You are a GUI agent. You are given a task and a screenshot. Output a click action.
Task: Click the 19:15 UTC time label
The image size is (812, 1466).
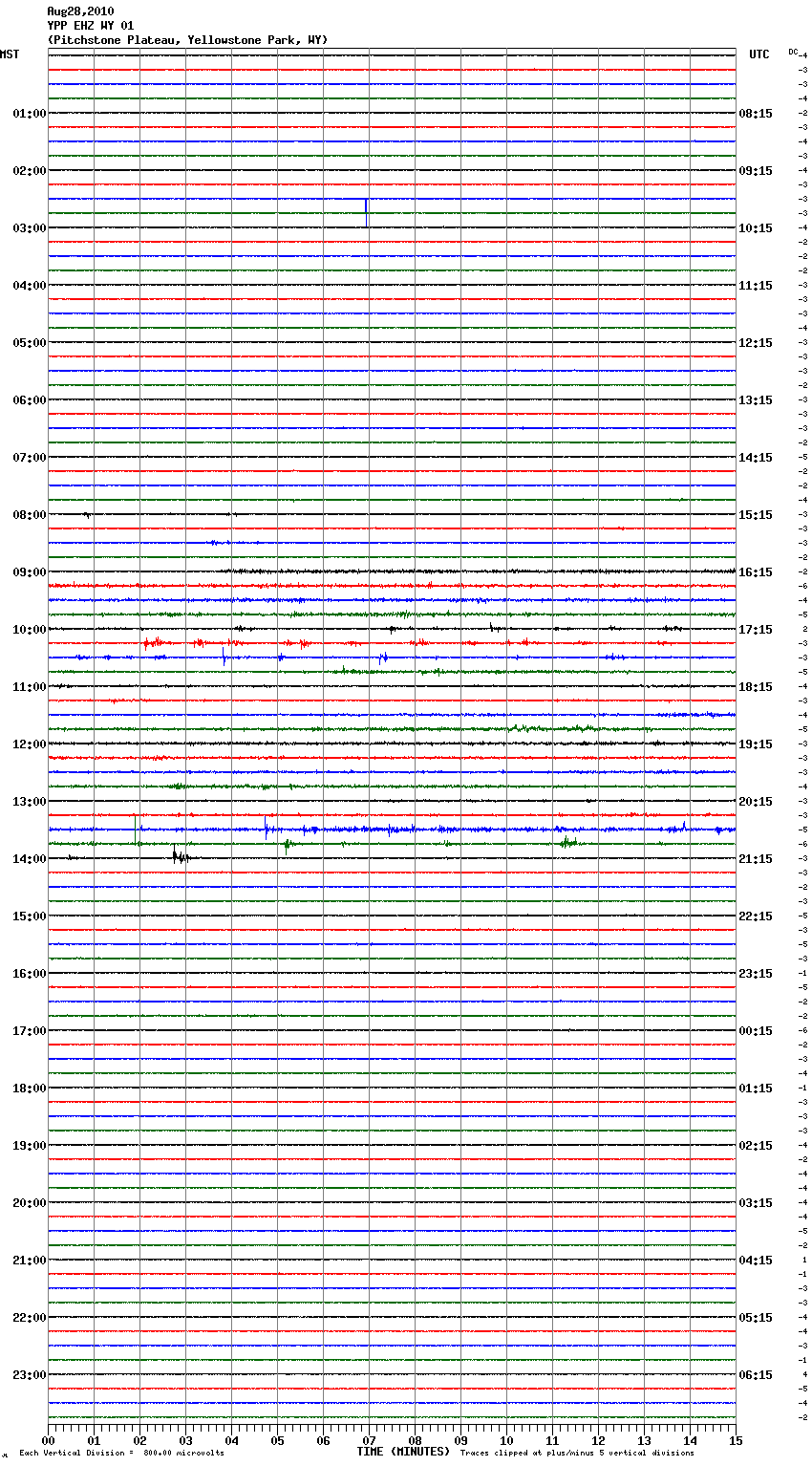pos(756,744)
